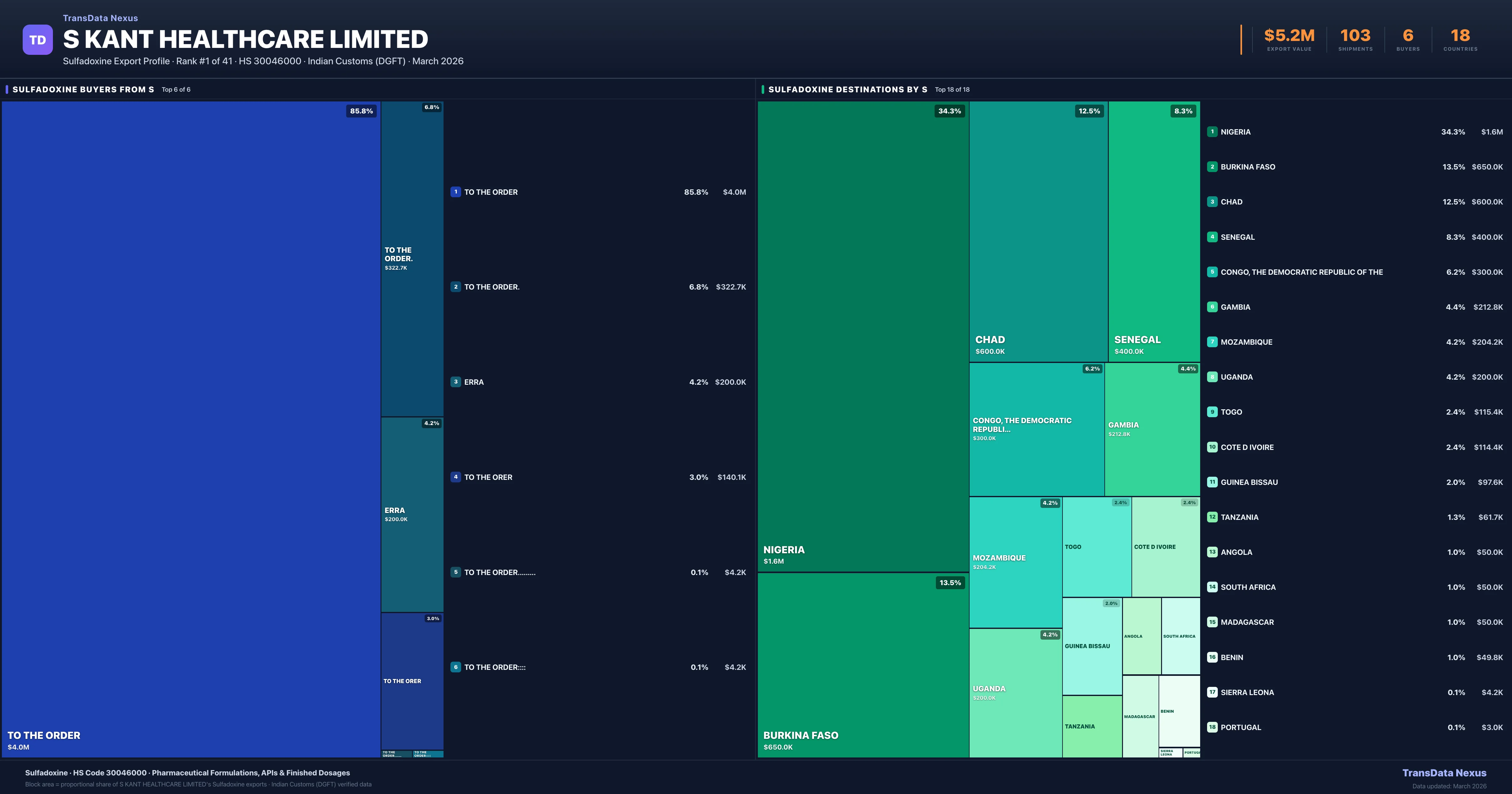
Task: Select the Senegal rank badge numbered 4
Action: pos(1212,237)
